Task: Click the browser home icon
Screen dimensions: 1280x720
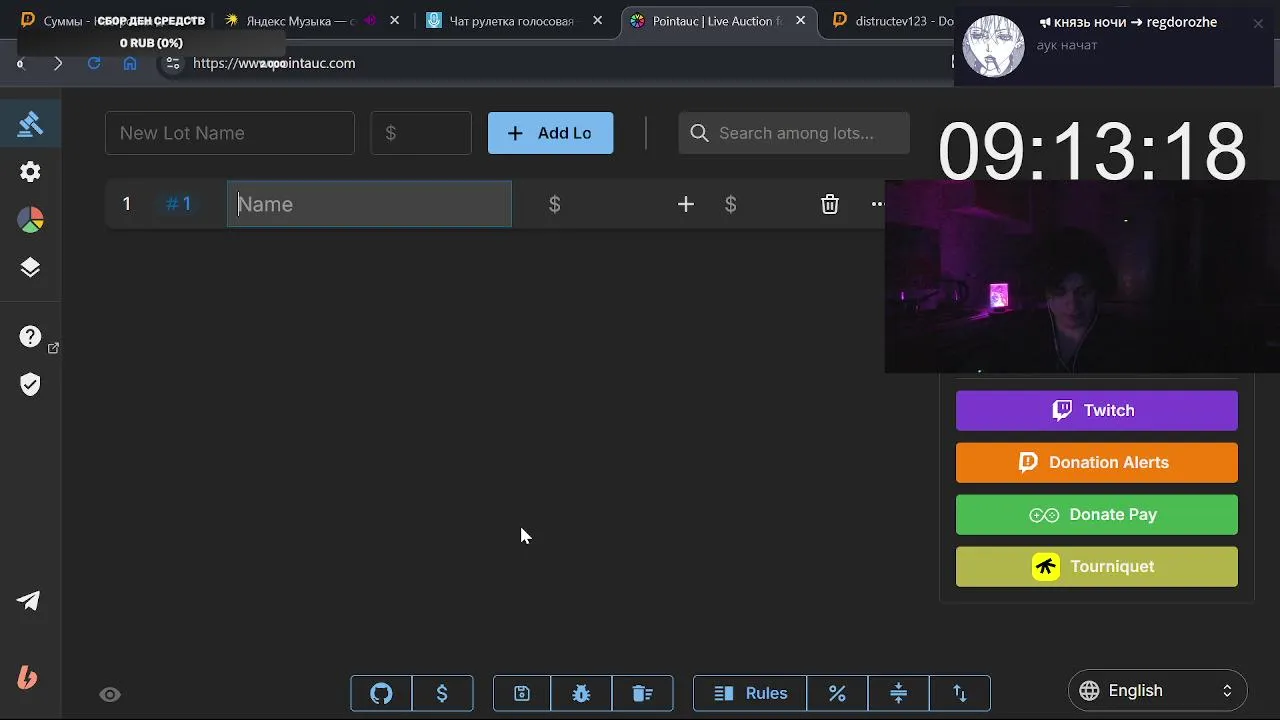Action: (x=130, y=63)
